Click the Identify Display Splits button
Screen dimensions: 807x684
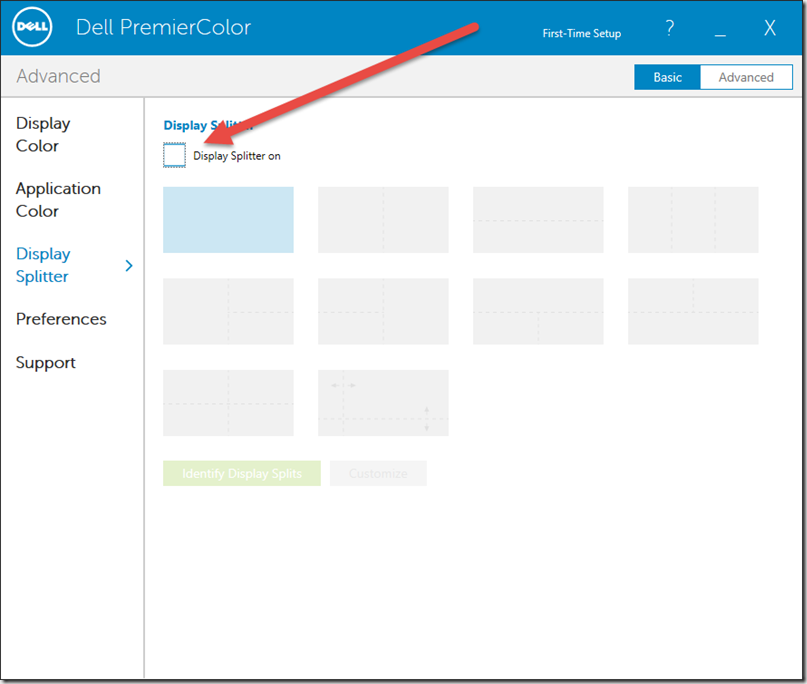pyautogui.click(x=242, y=473)
